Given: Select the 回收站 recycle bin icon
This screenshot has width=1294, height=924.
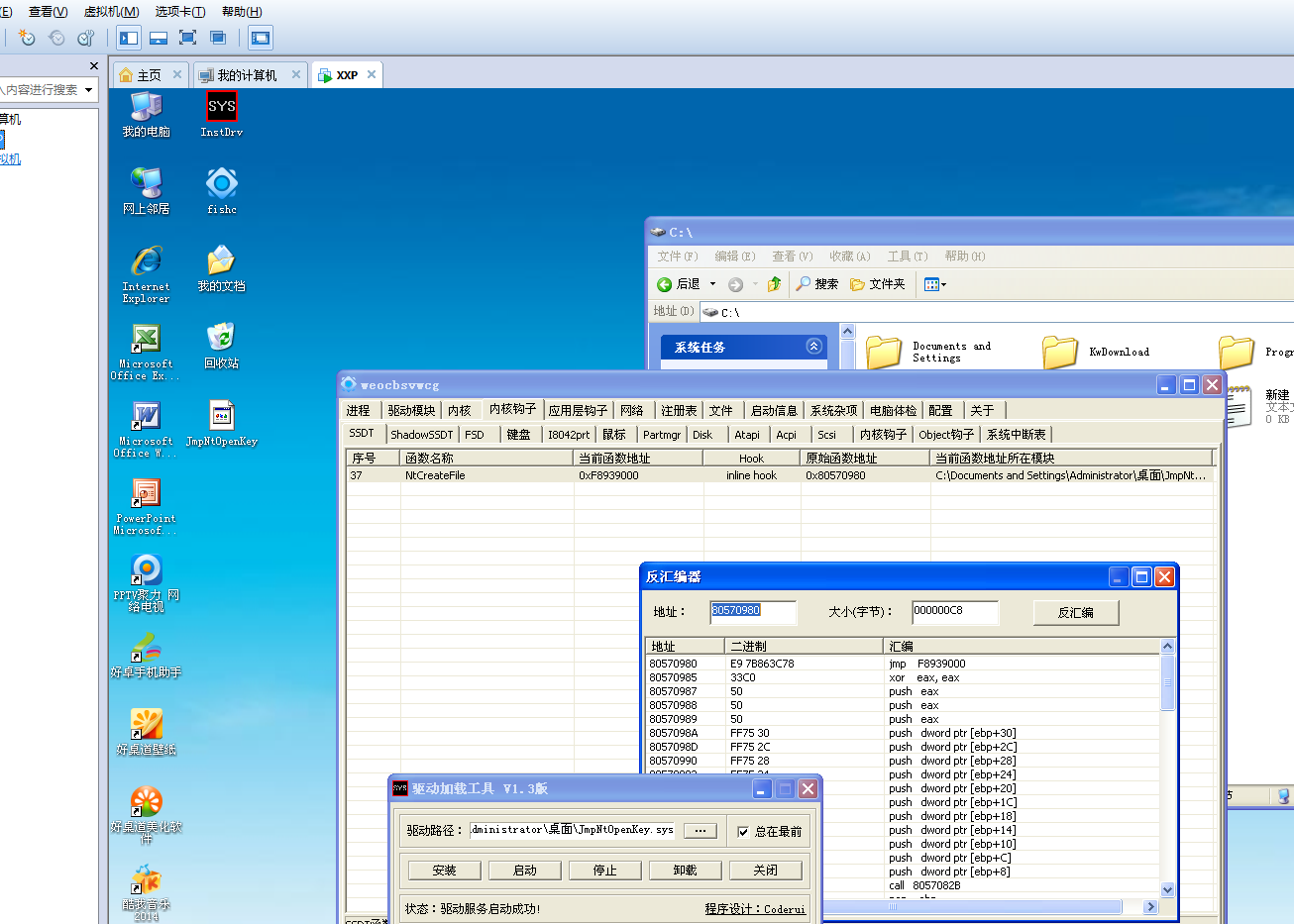Looking at the screenshot, I should [221, 346].
